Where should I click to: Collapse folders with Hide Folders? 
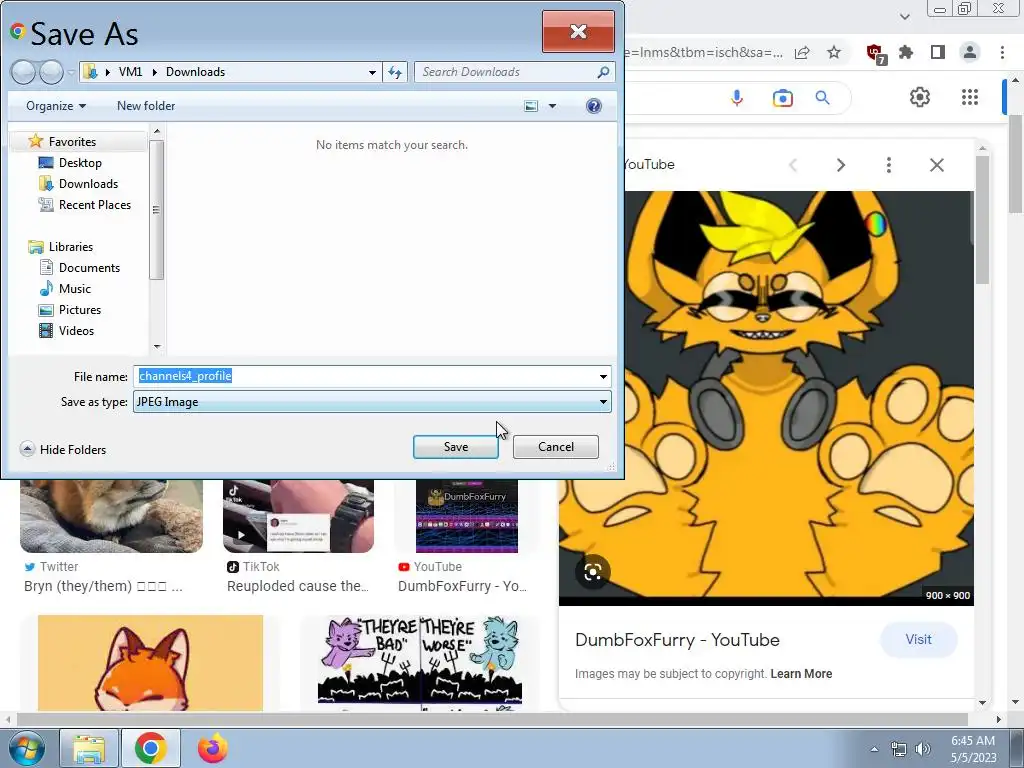pyautogui.click(x=63, y=449)
